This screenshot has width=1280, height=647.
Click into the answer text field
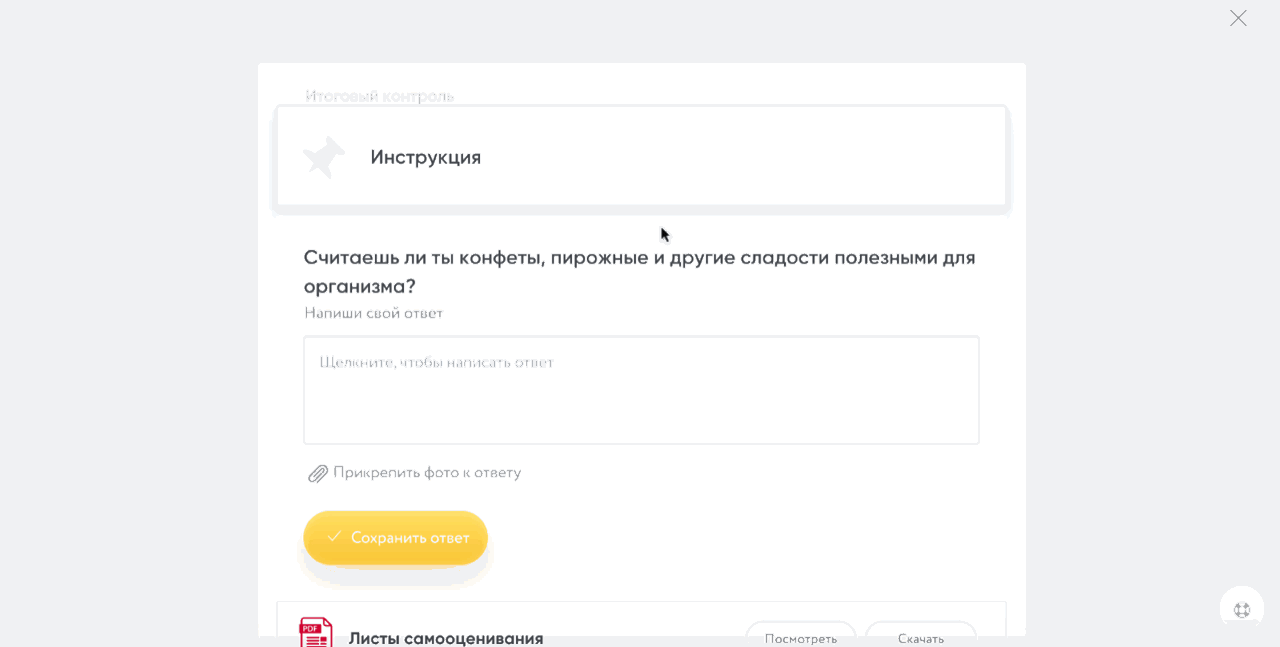[641, 400]
